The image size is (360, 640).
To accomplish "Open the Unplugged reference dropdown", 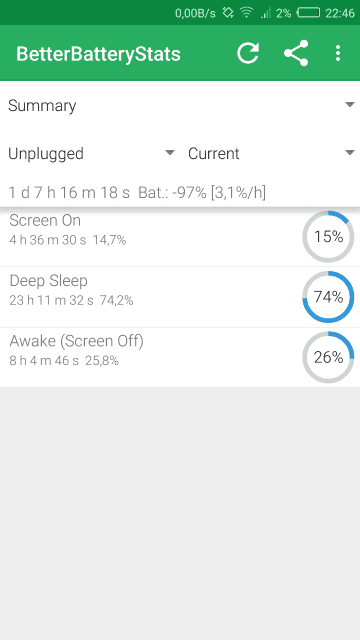I will pos(91,153).
